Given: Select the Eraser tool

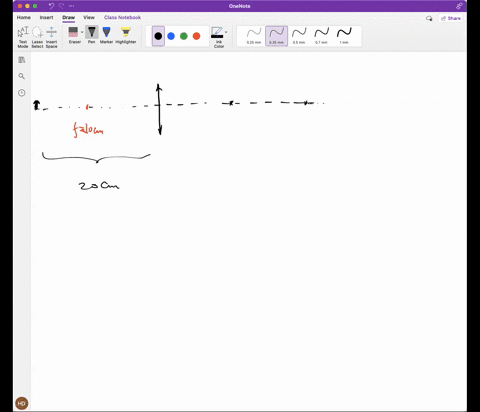Looking at the screenshot, I should coord(74,35).
